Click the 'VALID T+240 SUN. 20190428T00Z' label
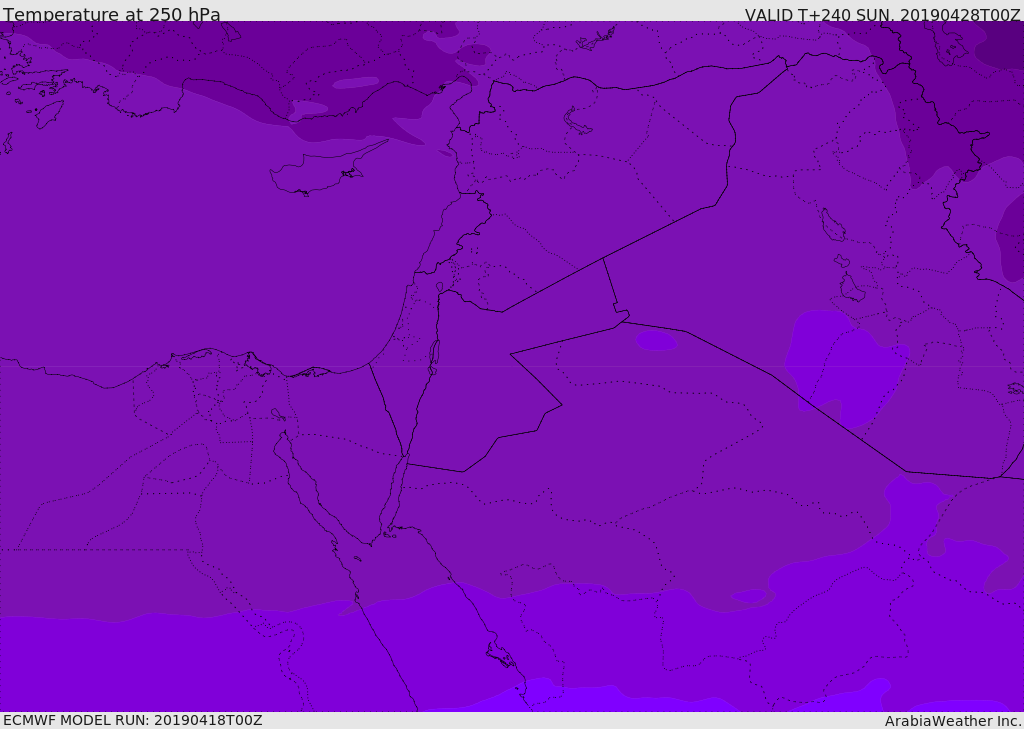The height and width of the screenshot is (729, 1024). [x=882, y=15]
